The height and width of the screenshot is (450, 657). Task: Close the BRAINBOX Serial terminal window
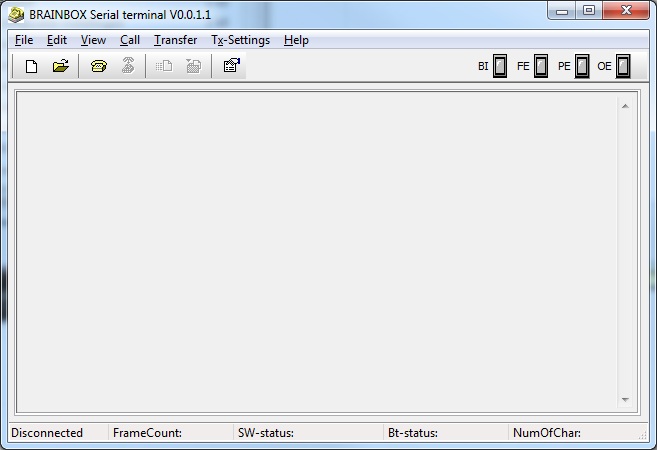click(626, 11)
